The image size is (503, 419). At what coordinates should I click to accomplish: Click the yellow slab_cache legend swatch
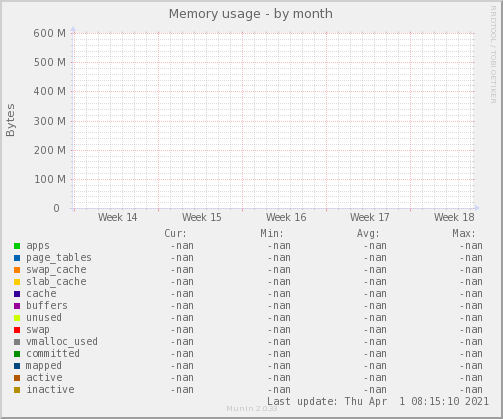pyautogui.click(x=17, y=282)
